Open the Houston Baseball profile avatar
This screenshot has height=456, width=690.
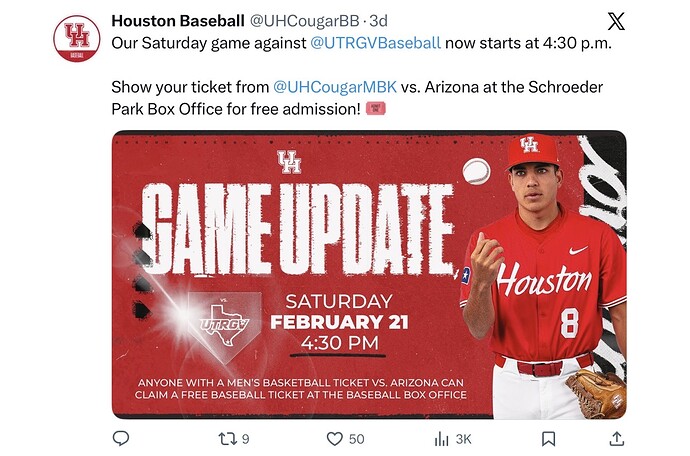(x=77, y=38)
